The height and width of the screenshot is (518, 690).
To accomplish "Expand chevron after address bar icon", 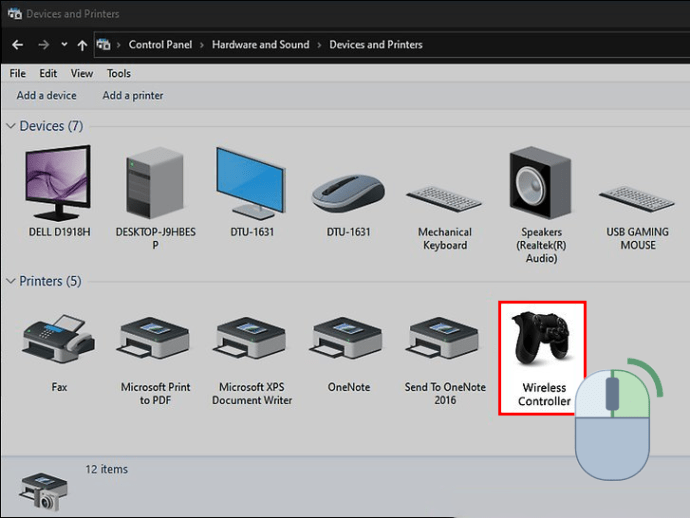I will [119, 45].
